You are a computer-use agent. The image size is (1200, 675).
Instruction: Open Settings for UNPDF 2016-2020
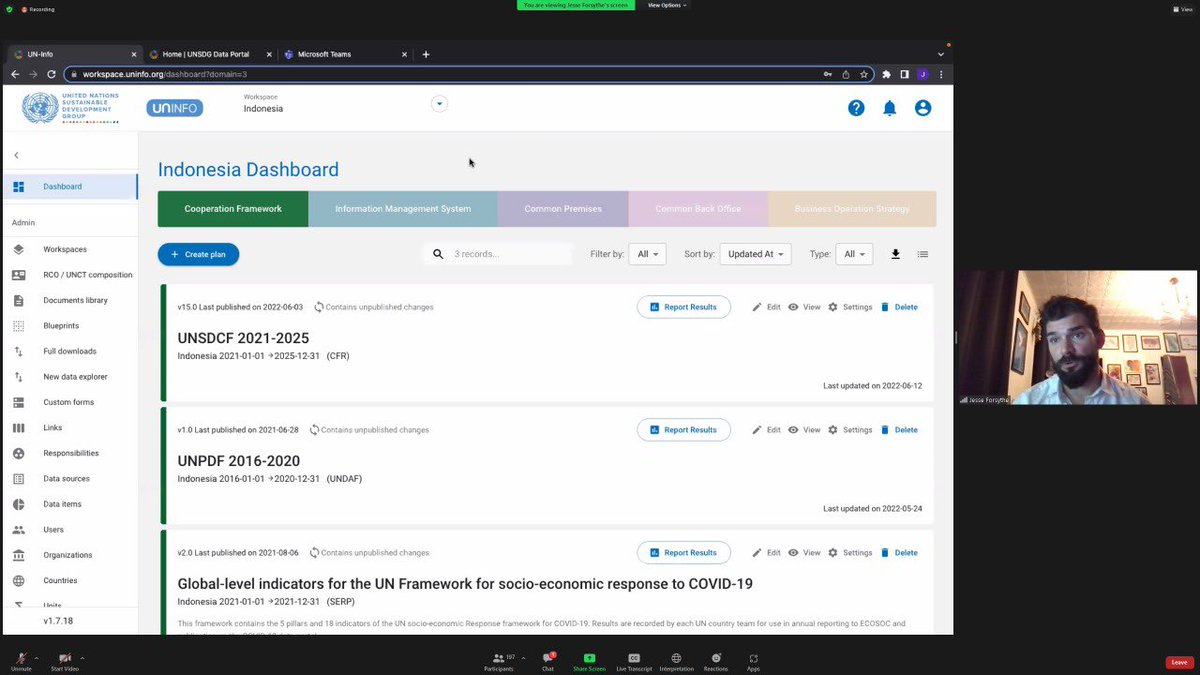click(x=850, y=430)
